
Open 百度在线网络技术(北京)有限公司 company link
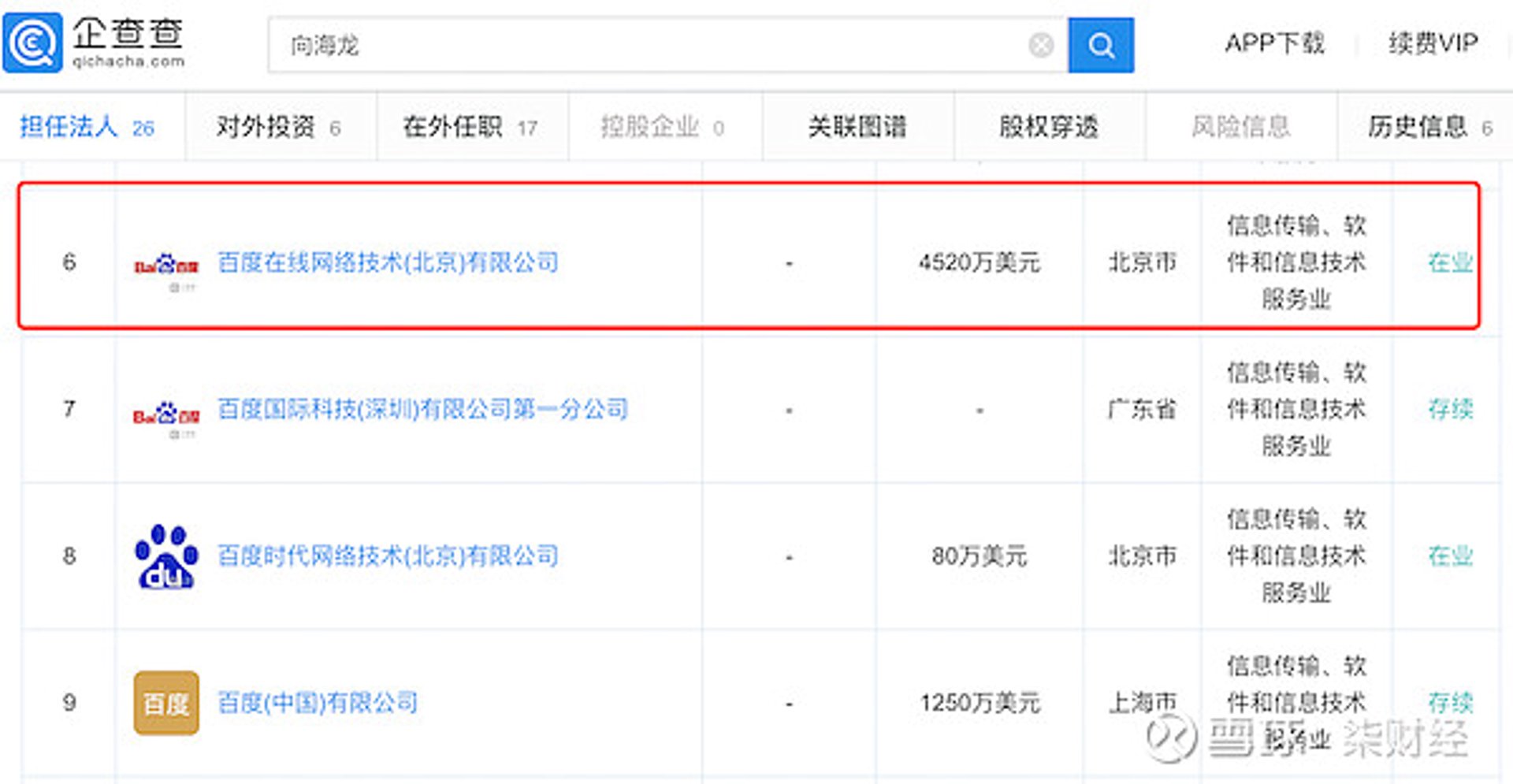pyautogui.click(x=388, y=262)
